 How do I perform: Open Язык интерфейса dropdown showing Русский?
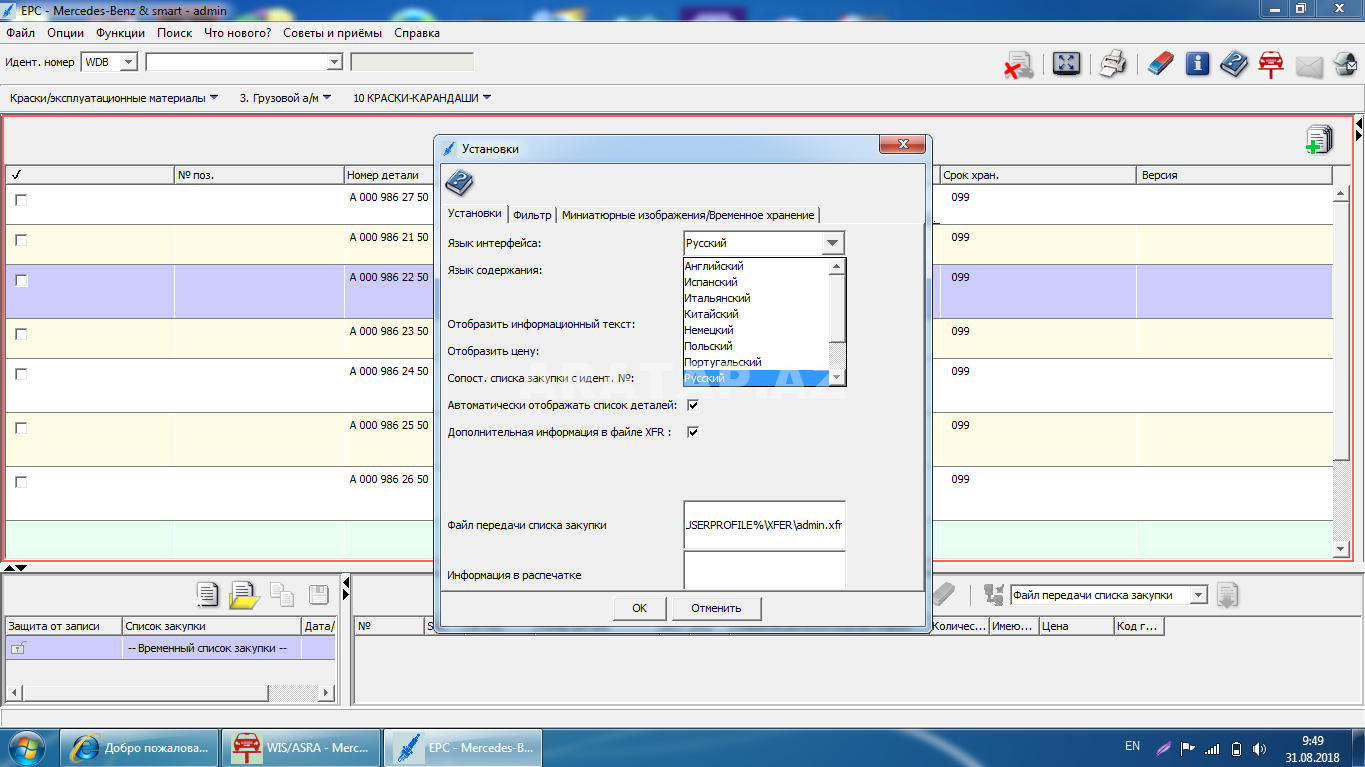764,243
